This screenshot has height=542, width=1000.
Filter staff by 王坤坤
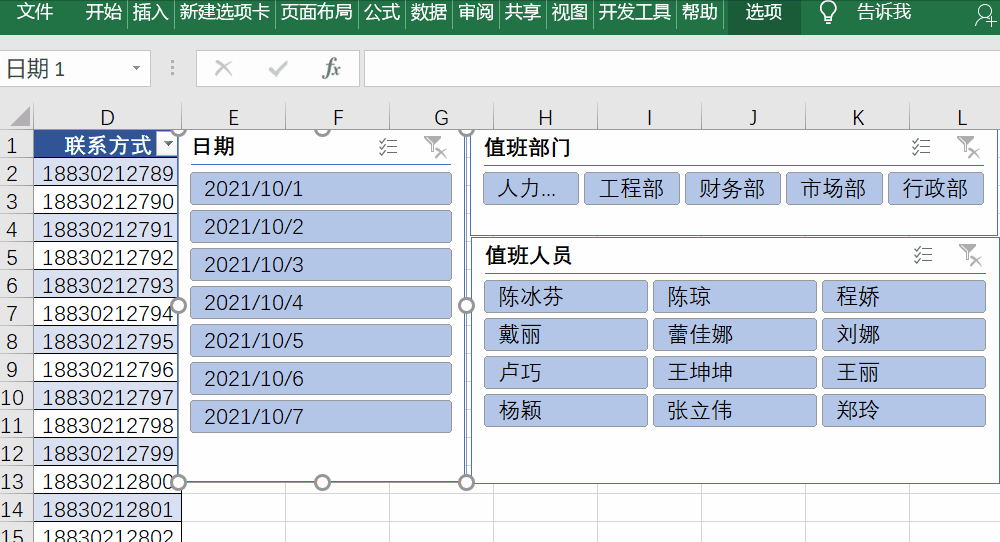[x=735, y=372]
